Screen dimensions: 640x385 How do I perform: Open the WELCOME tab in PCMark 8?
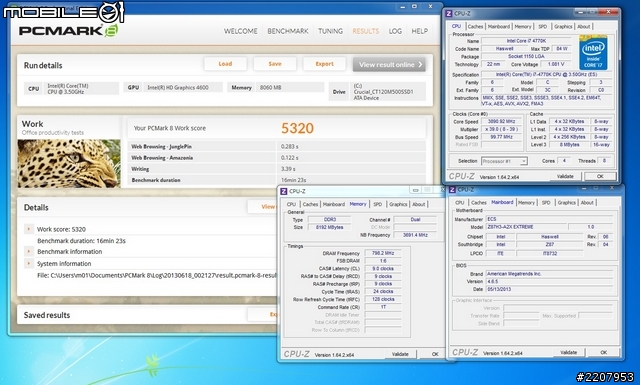240,31
